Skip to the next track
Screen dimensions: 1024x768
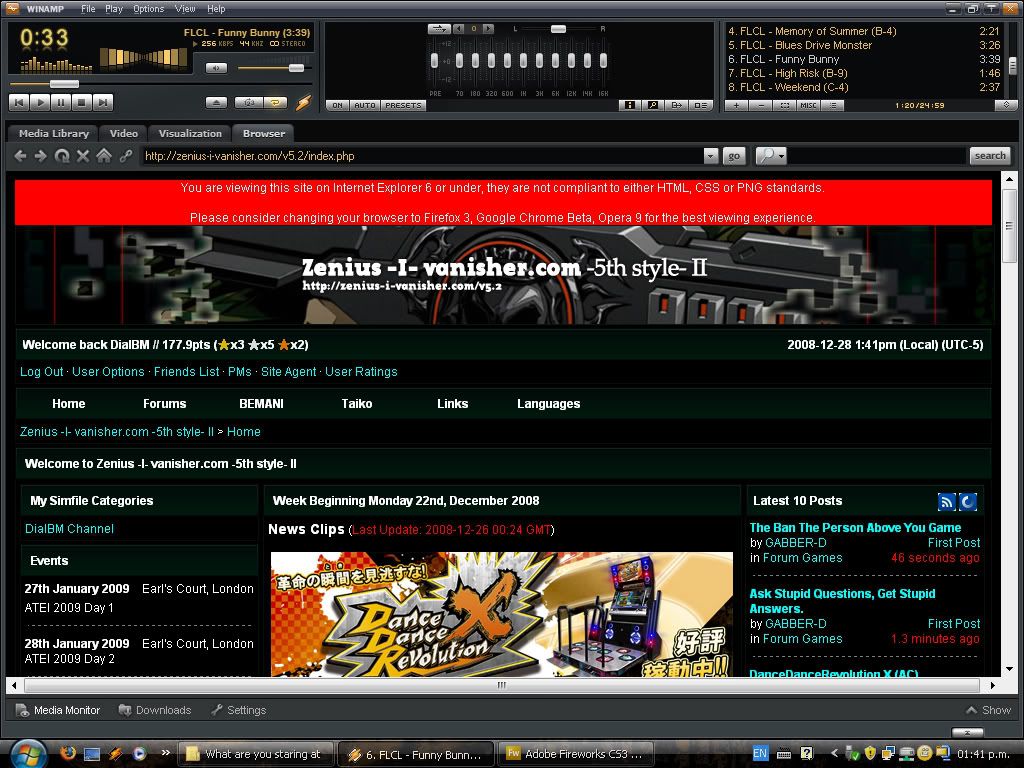[x=103, y=103]
